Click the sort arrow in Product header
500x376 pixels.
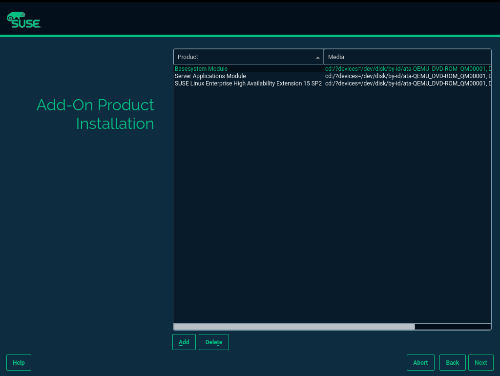click(318, 58)
